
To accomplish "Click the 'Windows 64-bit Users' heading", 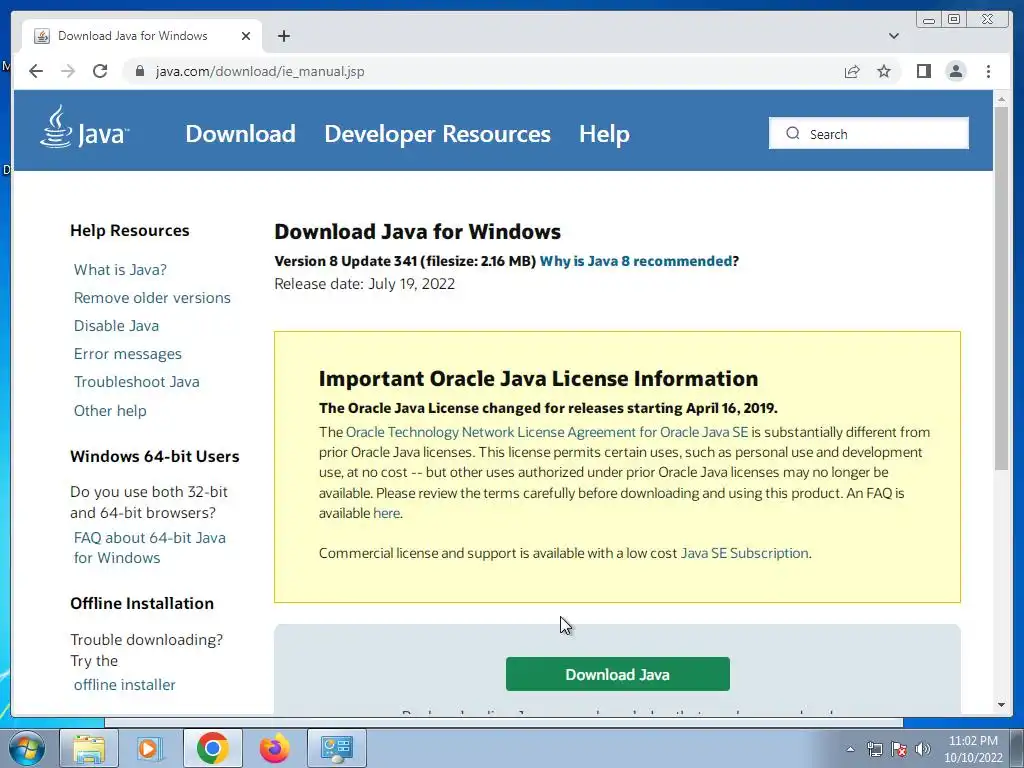I will point(155,456).
